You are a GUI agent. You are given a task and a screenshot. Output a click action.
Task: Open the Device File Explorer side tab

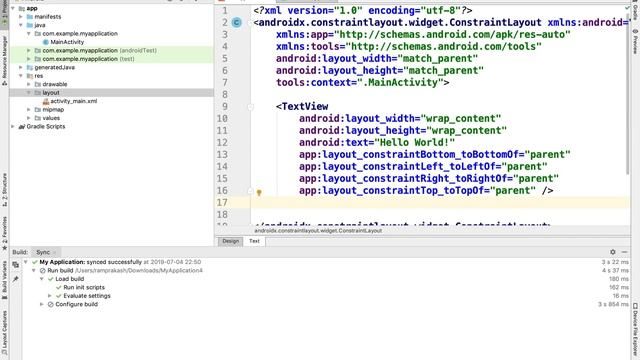tap(636, 330)
